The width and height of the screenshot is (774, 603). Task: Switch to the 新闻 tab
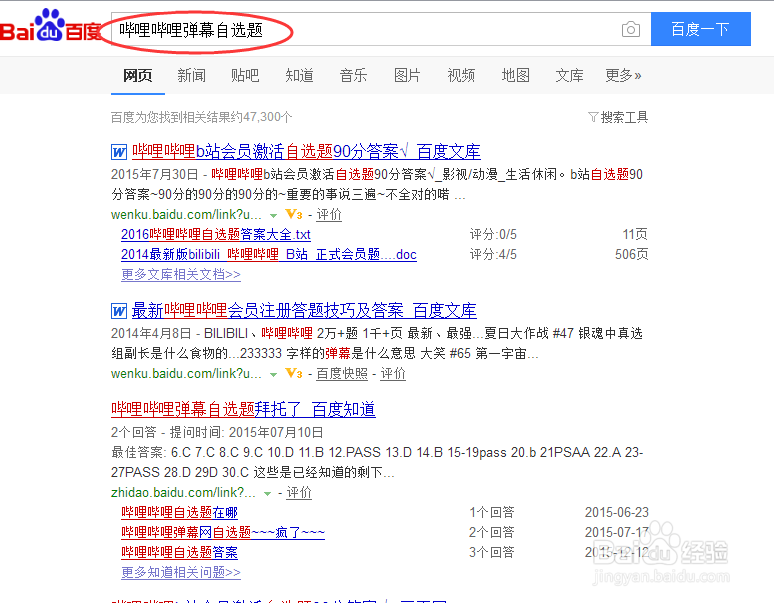coord(192,75)
